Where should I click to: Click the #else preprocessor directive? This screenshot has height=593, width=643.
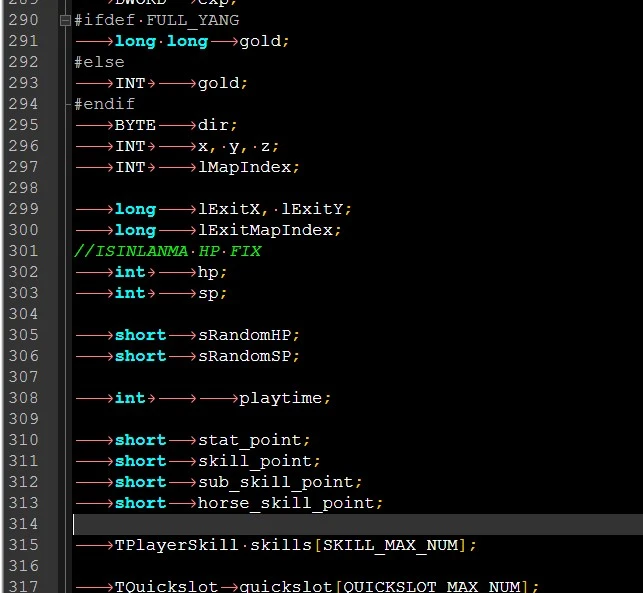[99, 62]
